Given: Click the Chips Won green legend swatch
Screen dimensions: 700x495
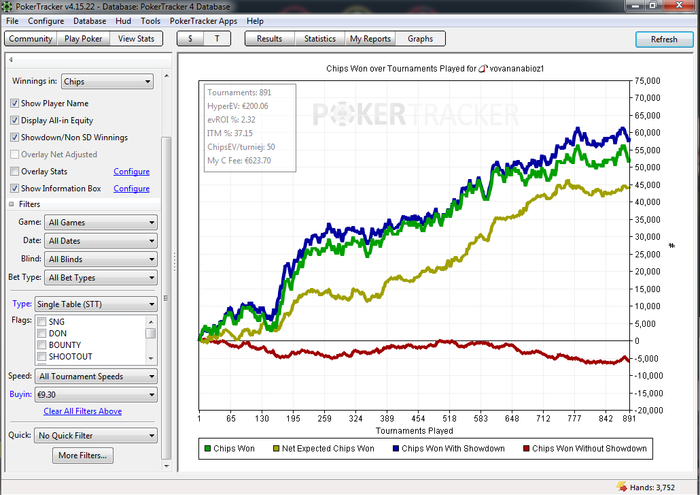Looking at the screenshot, I should [x=208, y=449].
